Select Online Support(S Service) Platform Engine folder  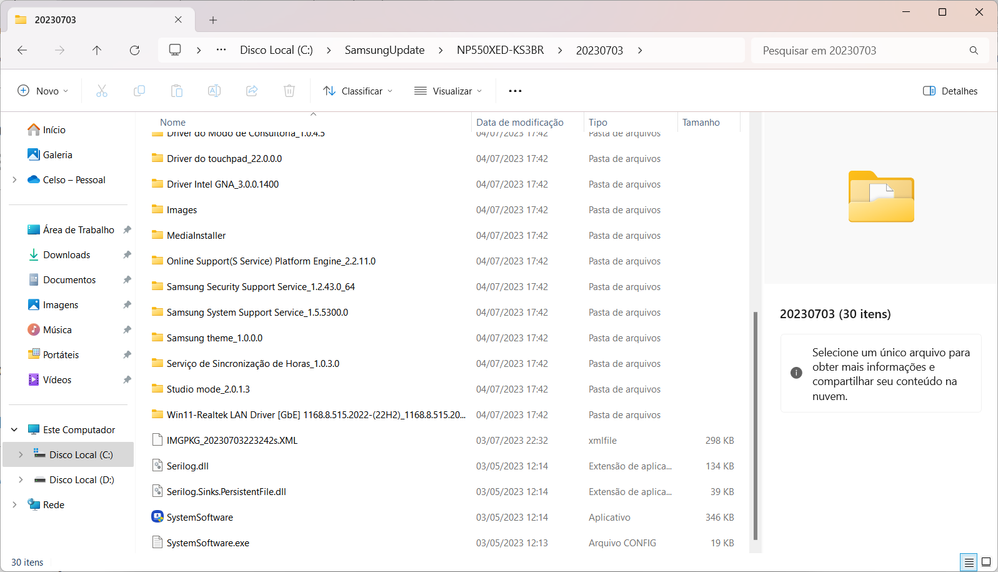(271, 262)
